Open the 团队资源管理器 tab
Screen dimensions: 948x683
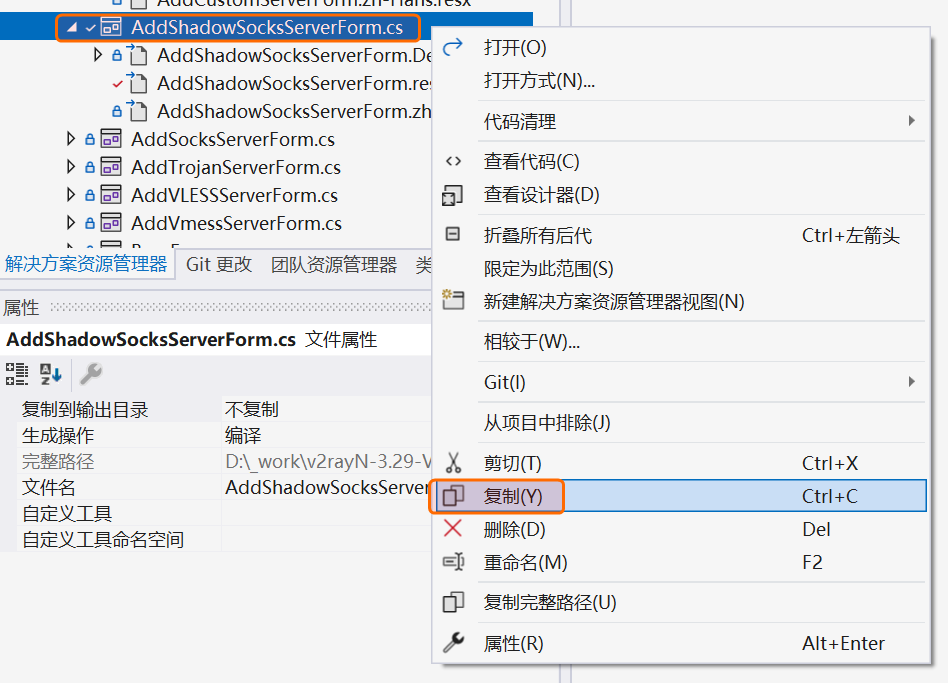[x=333, y=265]
